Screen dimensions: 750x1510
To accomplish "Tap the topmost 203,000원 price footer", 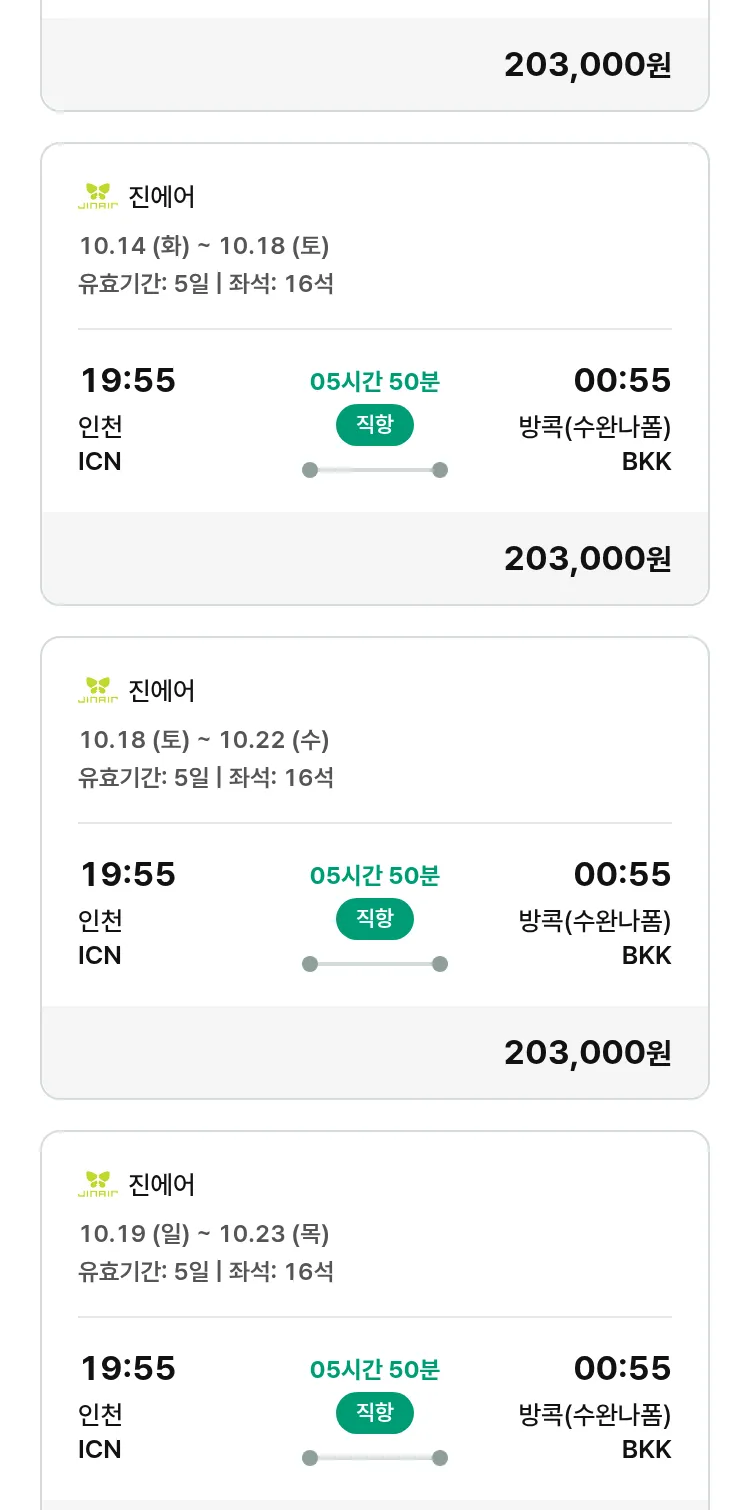I will pyautogui.click(x=587, y=64).
